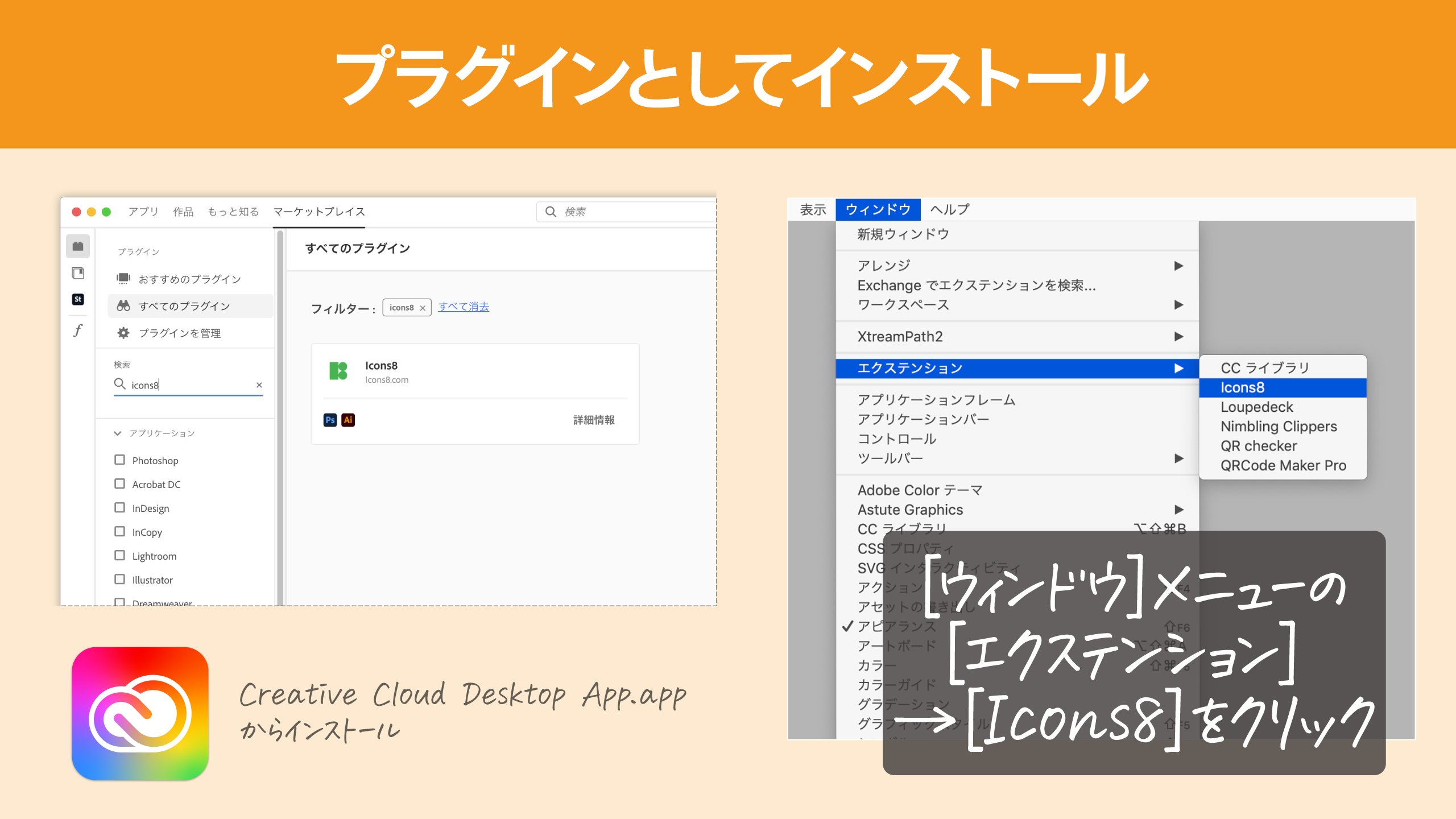Viewport: 1456px width, 819px height.
Task: Switch to the 作品 tab
Action: tap(183, 212)
